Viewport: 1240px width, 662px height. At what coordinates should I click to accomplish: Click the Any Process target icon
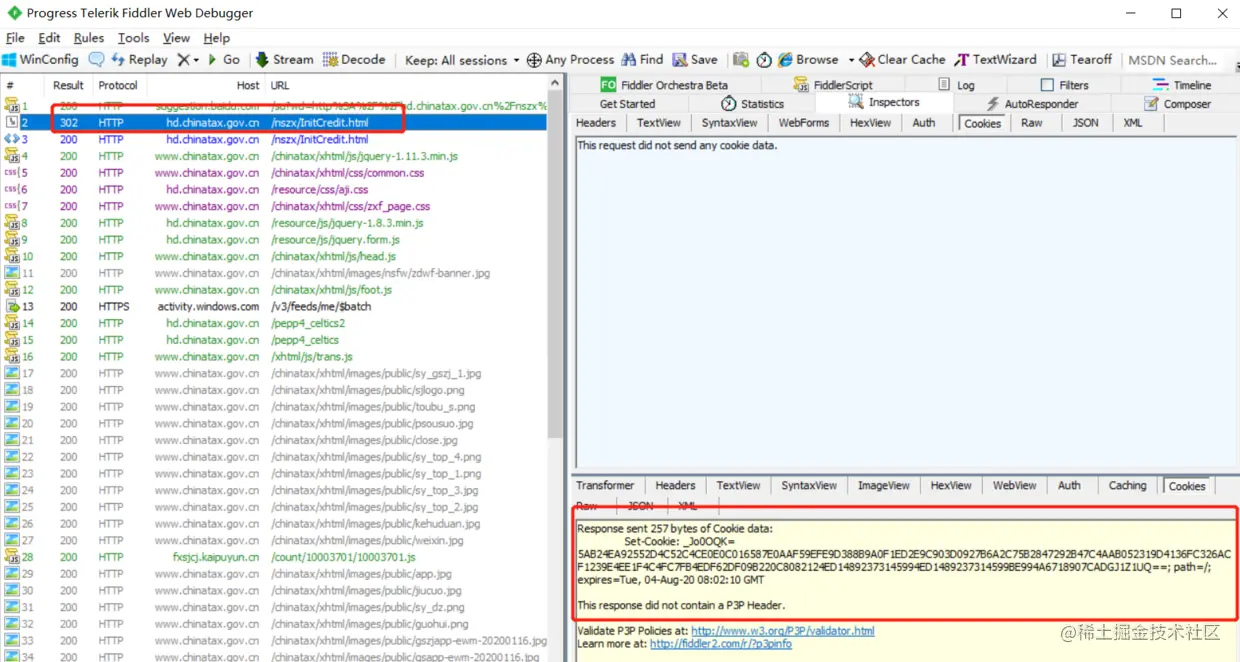(x=534, y=60)
